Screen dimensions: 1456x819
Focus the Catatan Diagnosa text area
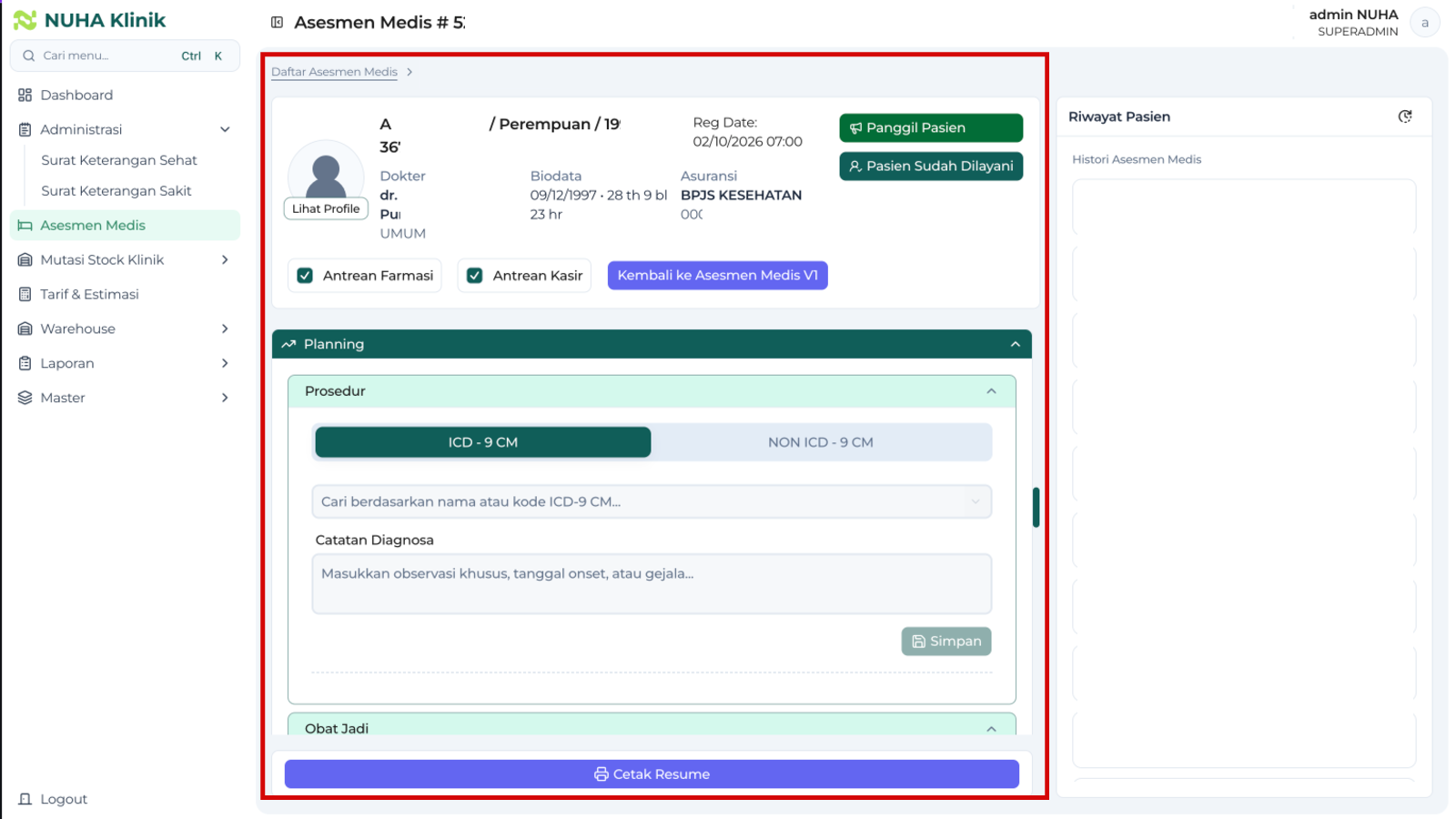click(652, 584)
